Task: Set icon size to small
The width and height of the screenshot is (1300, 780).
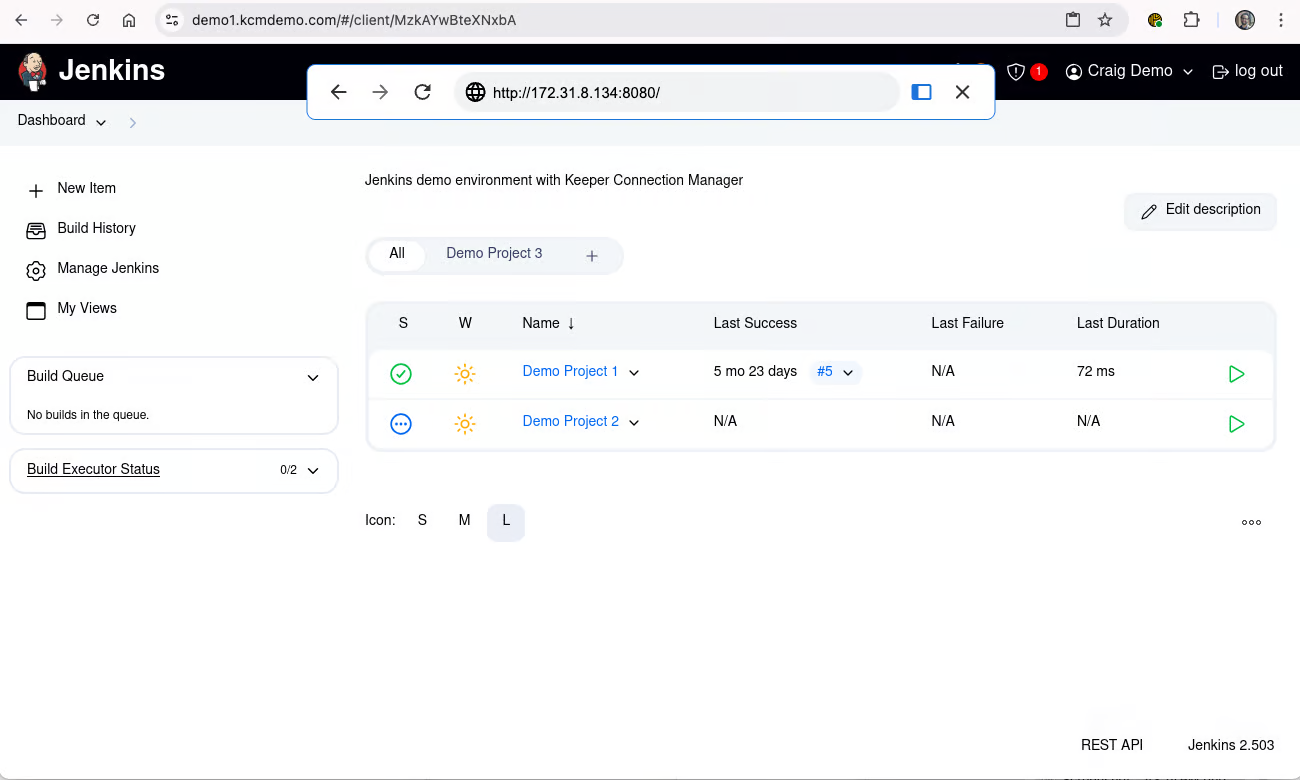Action: click(422, 521)
